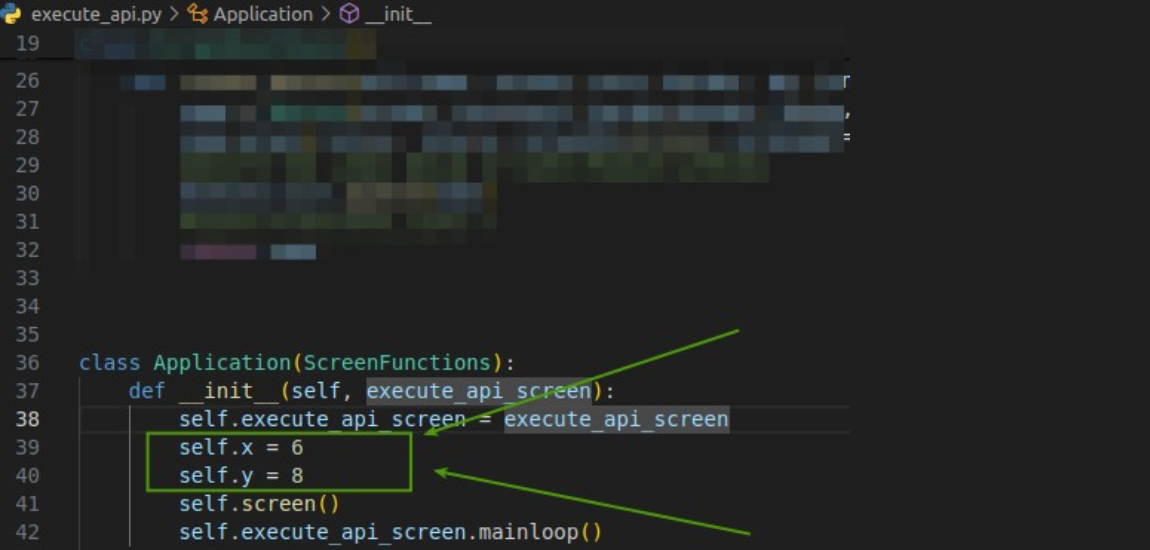Screen dimensions: 1150x550
Task: Select line number 38 in the gutter
Action: (27, 419)
